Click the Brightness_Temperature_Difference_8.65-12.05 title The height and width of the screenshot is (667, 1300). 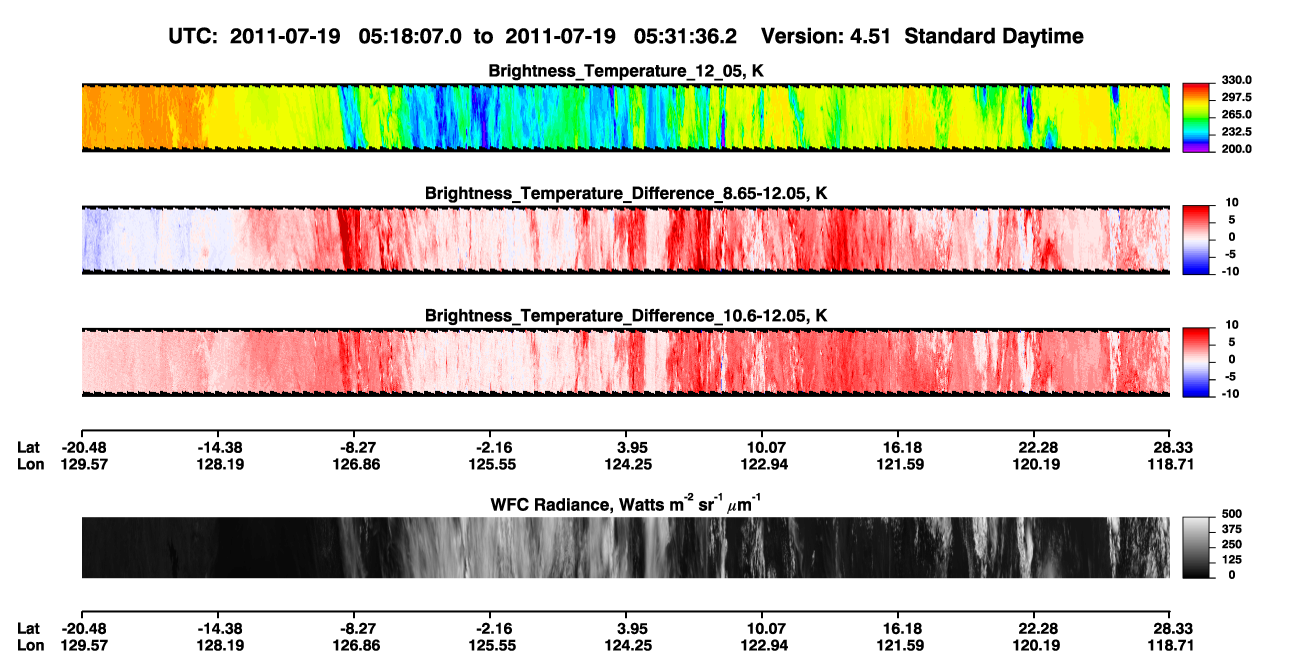click(626, 193)
